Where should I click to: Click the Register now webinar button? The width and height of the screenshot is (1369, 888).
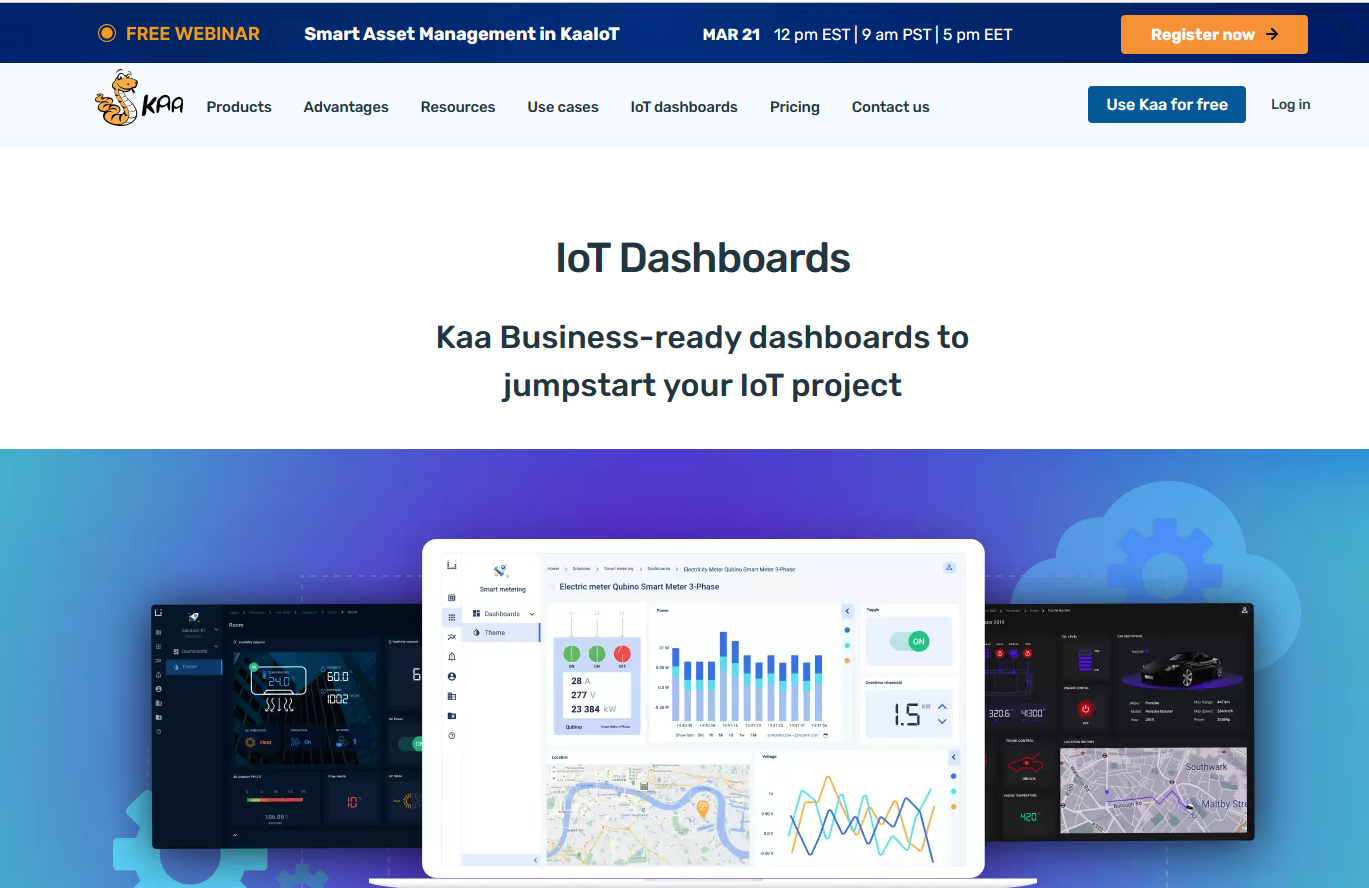1214,34
